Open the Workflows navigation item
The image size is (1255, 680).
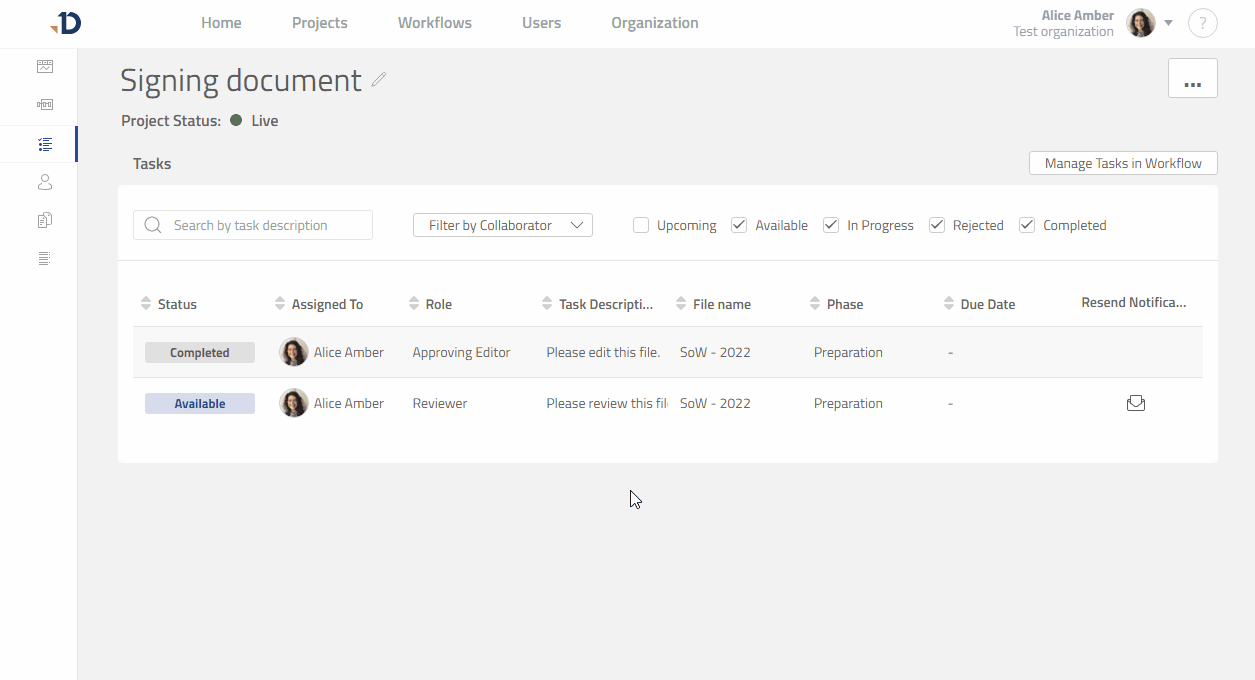[x=434, y=22]
